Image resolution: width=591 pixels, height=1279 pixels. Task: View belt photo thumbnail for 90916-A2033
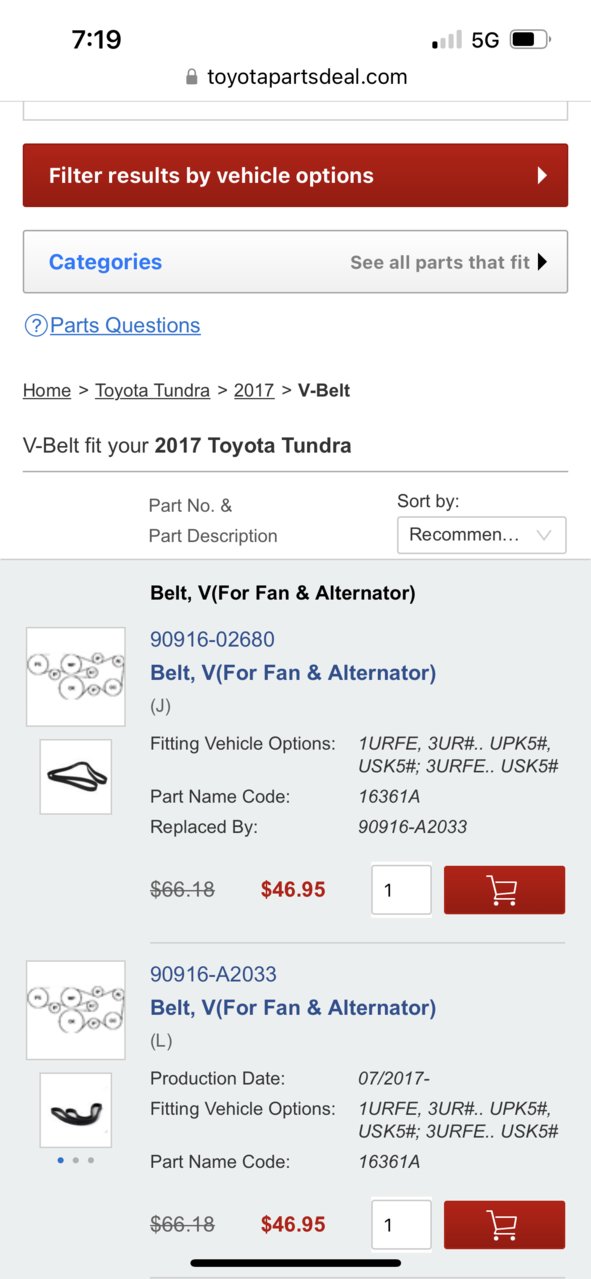76,1110
